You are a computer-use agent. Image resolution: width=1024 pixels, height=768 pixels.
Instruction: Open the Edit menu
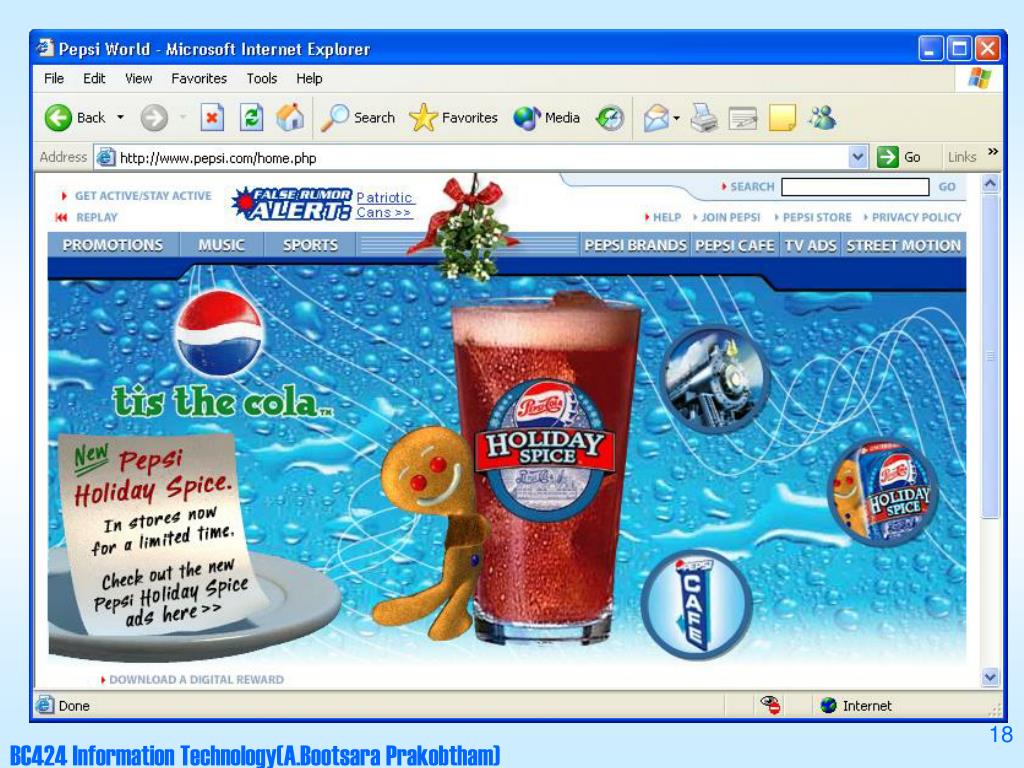(x=94, y=78)
